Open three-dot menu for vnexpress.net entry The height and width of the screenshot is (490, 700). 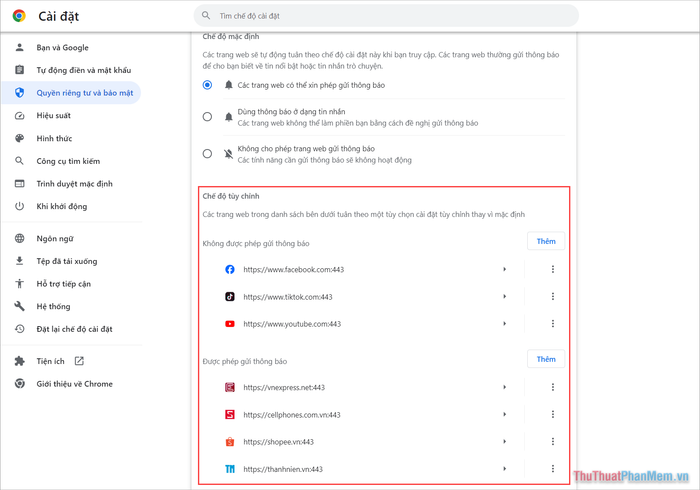click(x=553, y=387)
